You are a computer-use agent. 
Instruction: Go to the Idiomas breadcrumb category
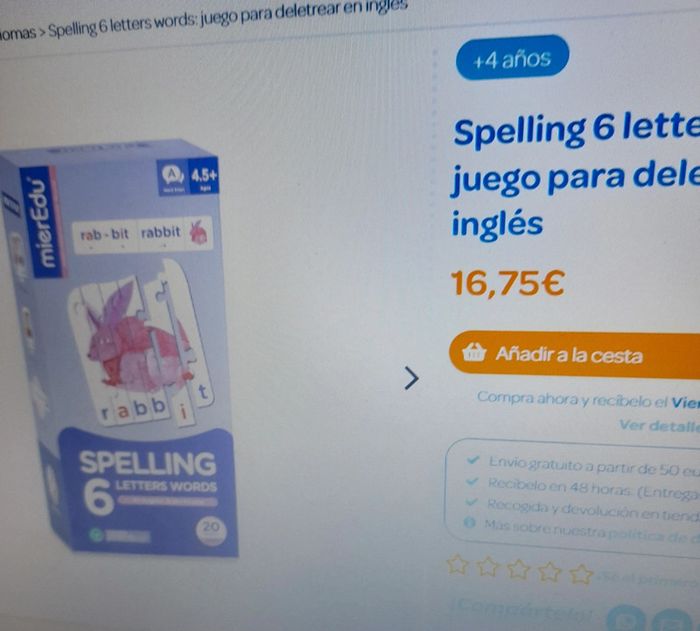pos(18,33)
